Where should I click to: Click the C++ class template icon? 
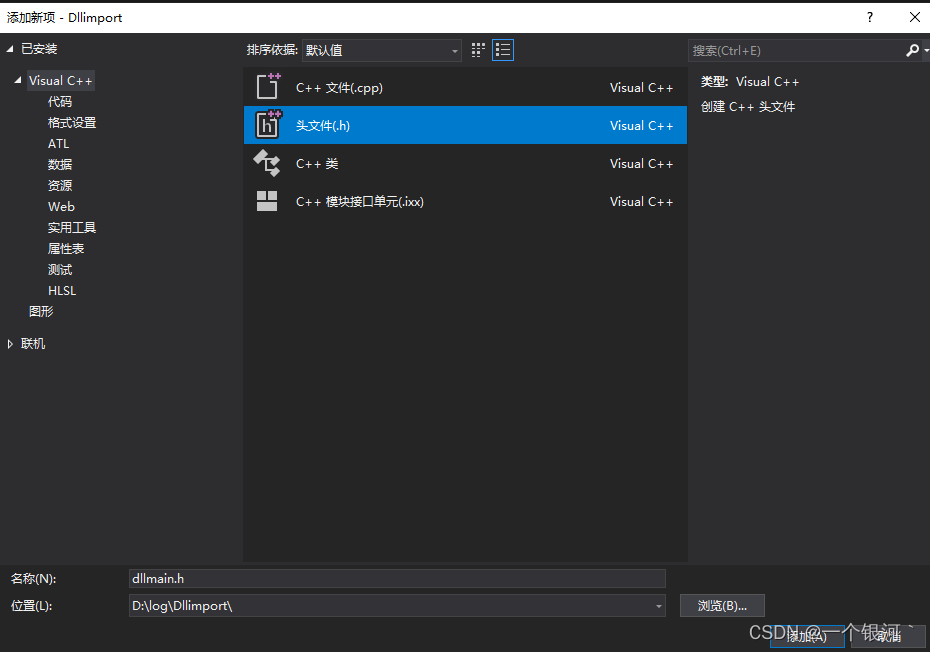tap(267, 163)
